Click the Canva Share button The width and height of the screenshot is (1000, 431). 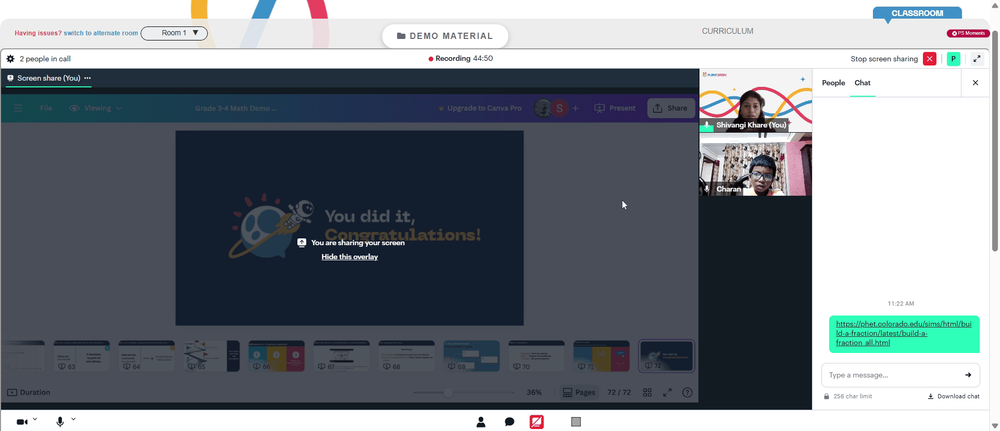click(671, 108)
